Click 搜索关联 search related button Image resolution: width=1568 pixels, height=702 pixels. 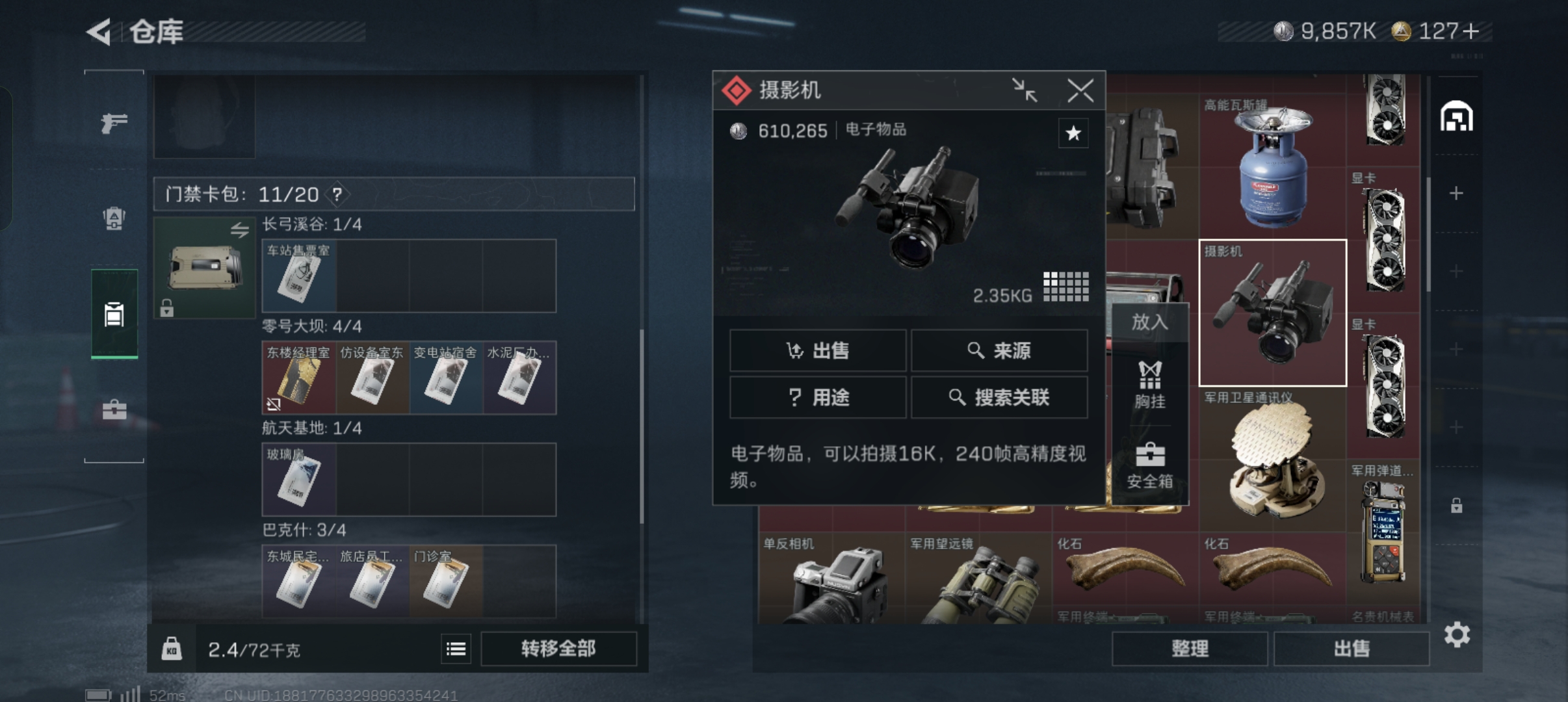coord(999,397)
